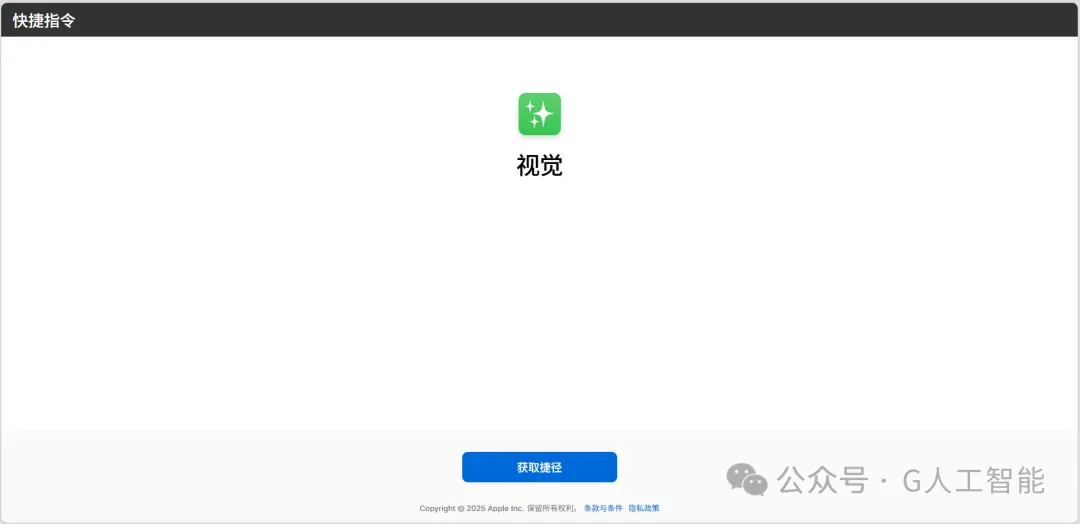
Task: Click the green sparkle shortcut icon
Action: 539,114
